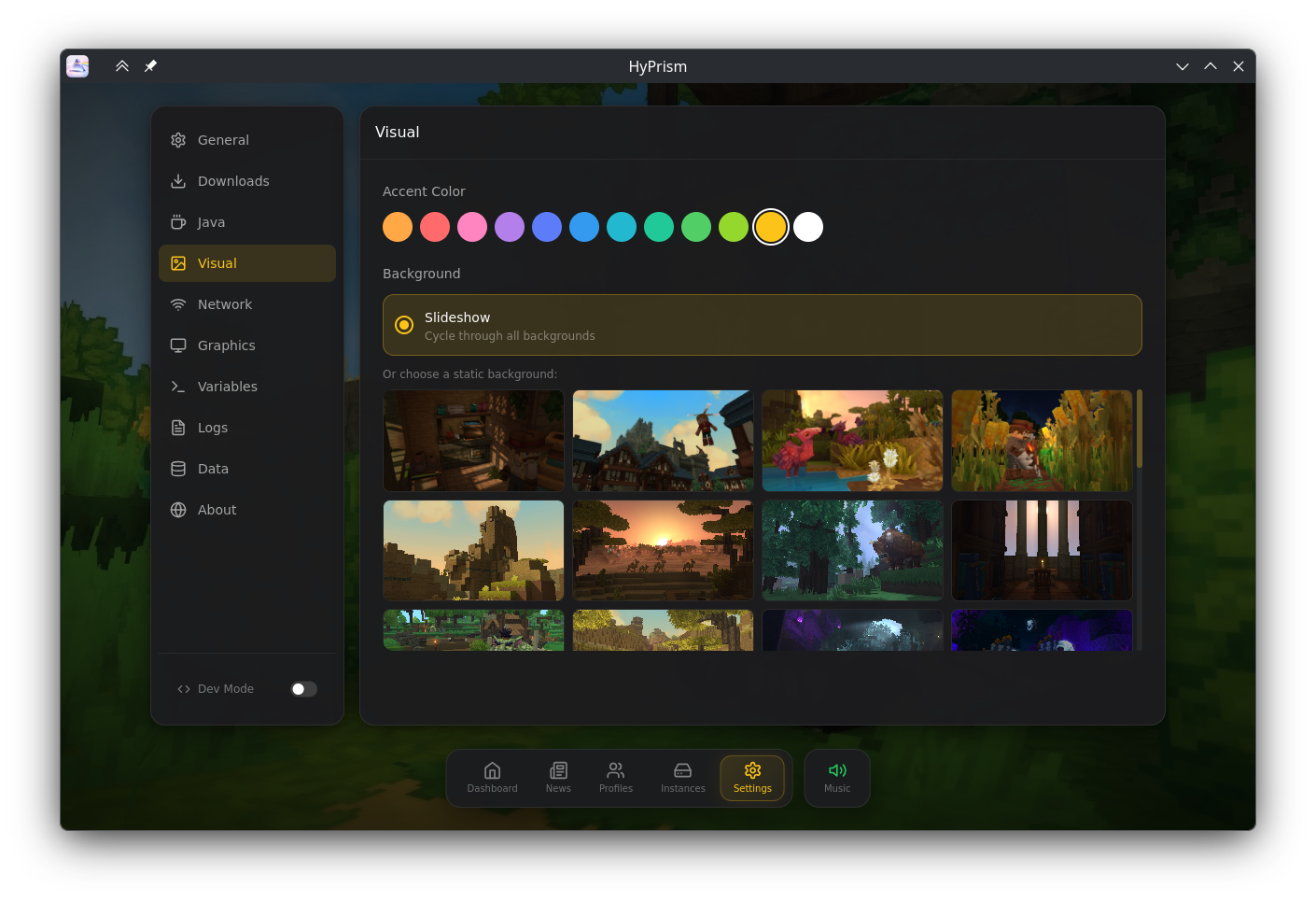Click the 'Cycle through all backgrounds' description
This screenshot has height=902, width=1316.
[510, 336]
